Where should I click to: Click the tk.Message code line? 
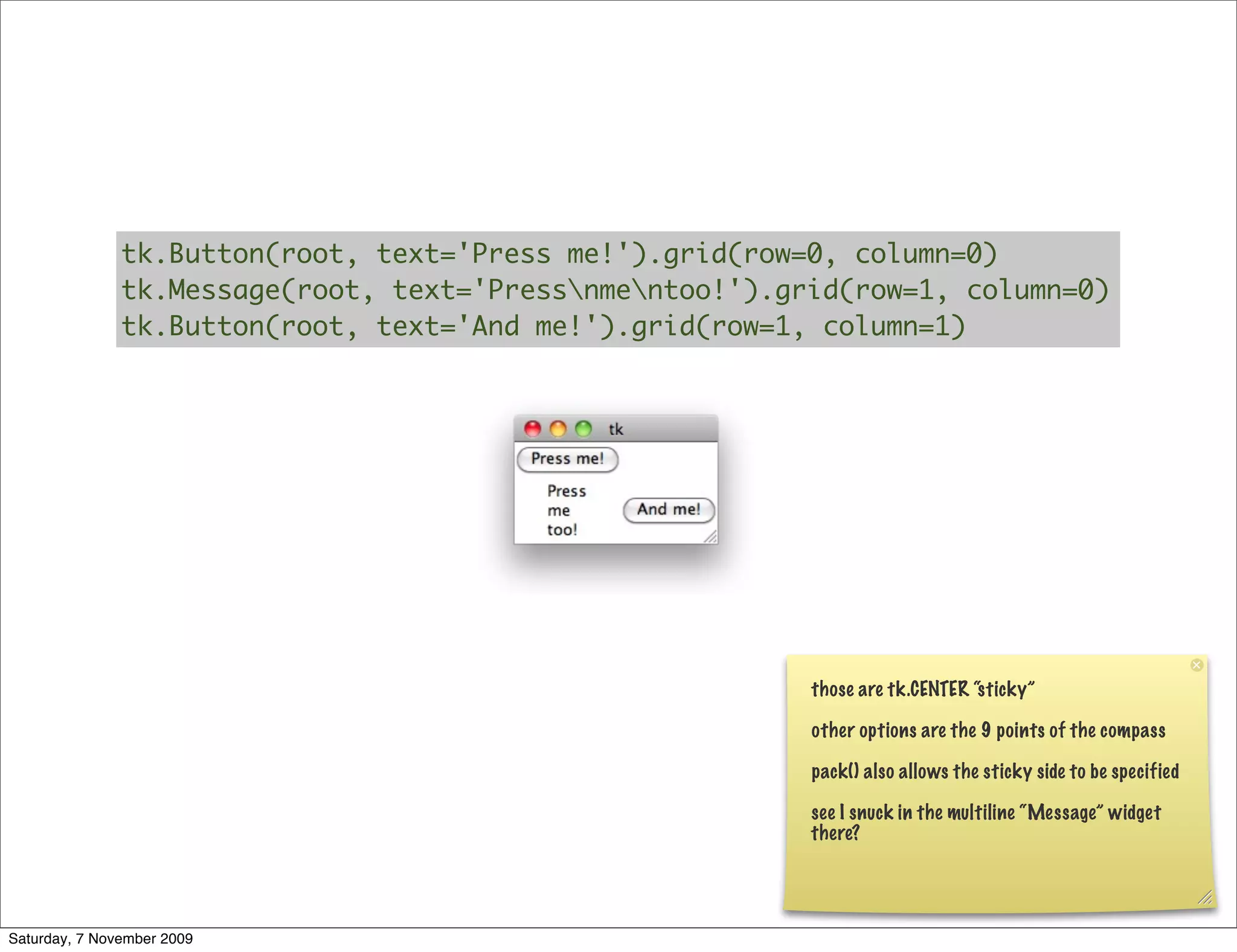point(615,290)
